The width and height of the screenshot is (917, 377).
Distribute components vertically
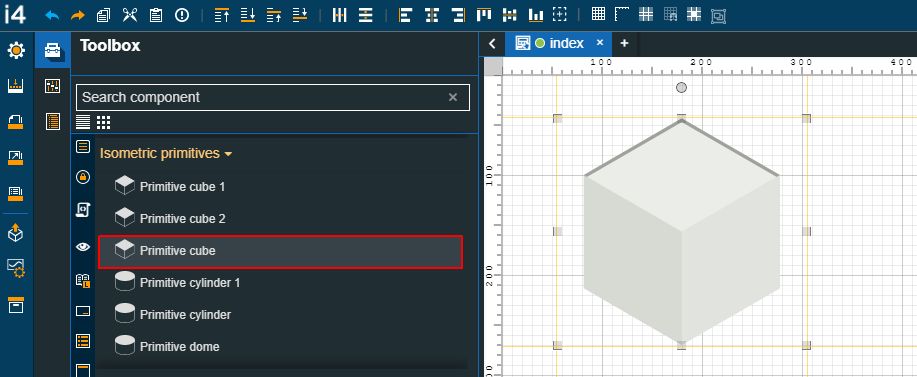(x=366, y=15)
